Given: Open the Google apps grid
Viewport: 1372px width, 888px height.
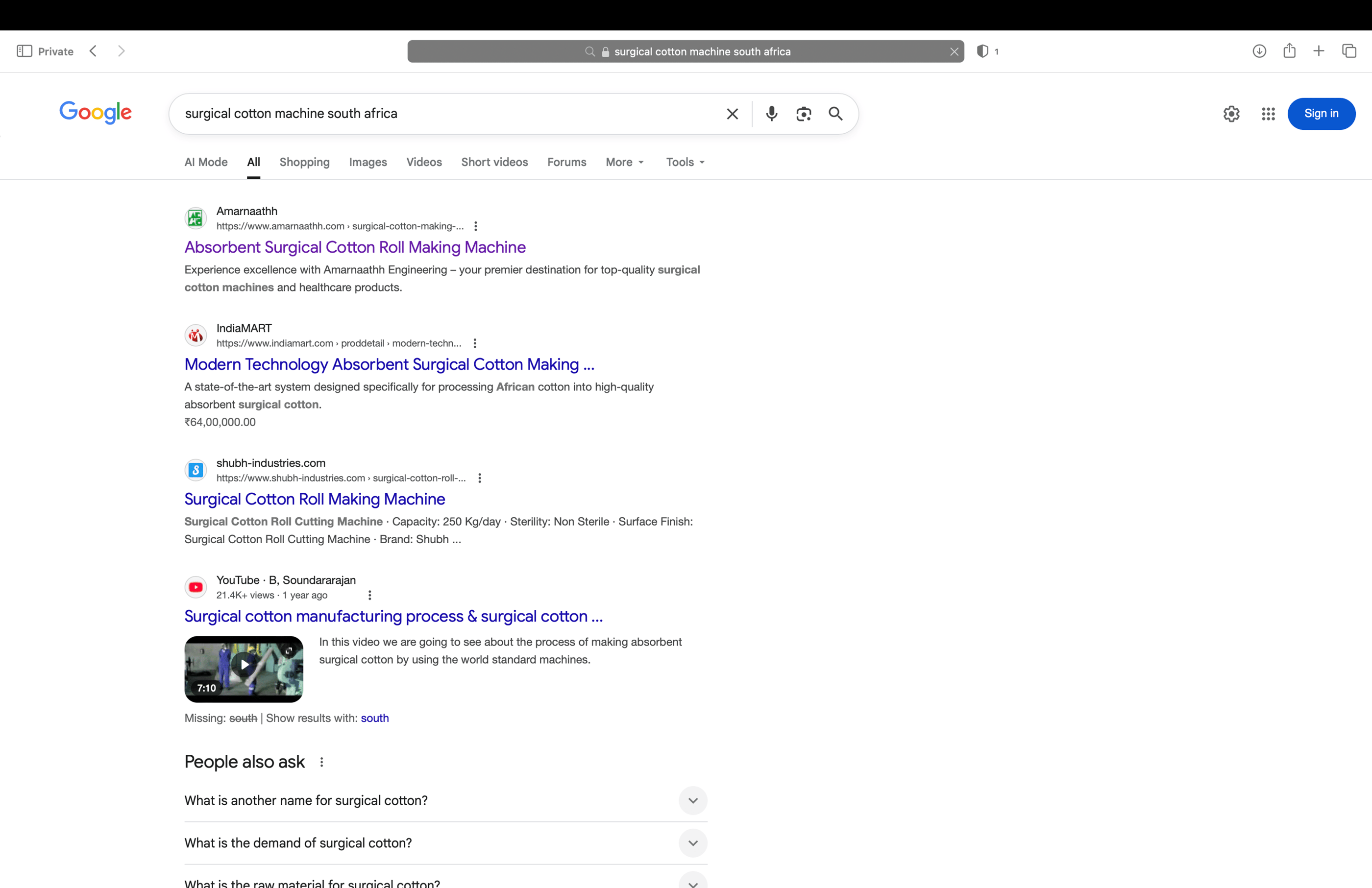Looking at the screenshot, I should (x=1268, y=114).
